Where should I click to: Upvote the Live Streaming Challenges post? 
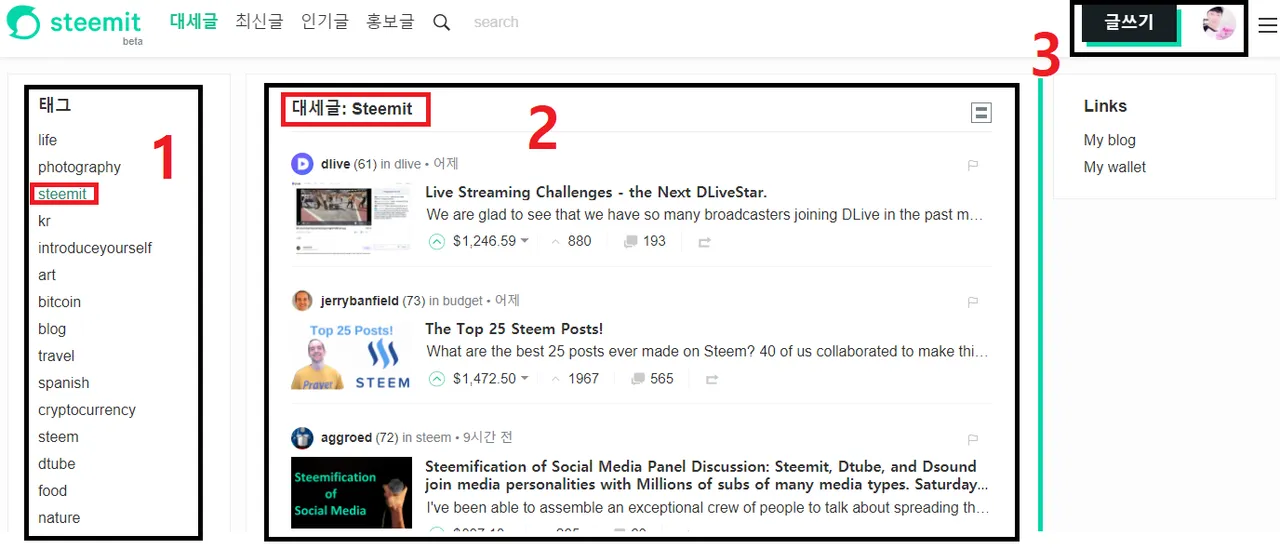(x=436, y=241)
